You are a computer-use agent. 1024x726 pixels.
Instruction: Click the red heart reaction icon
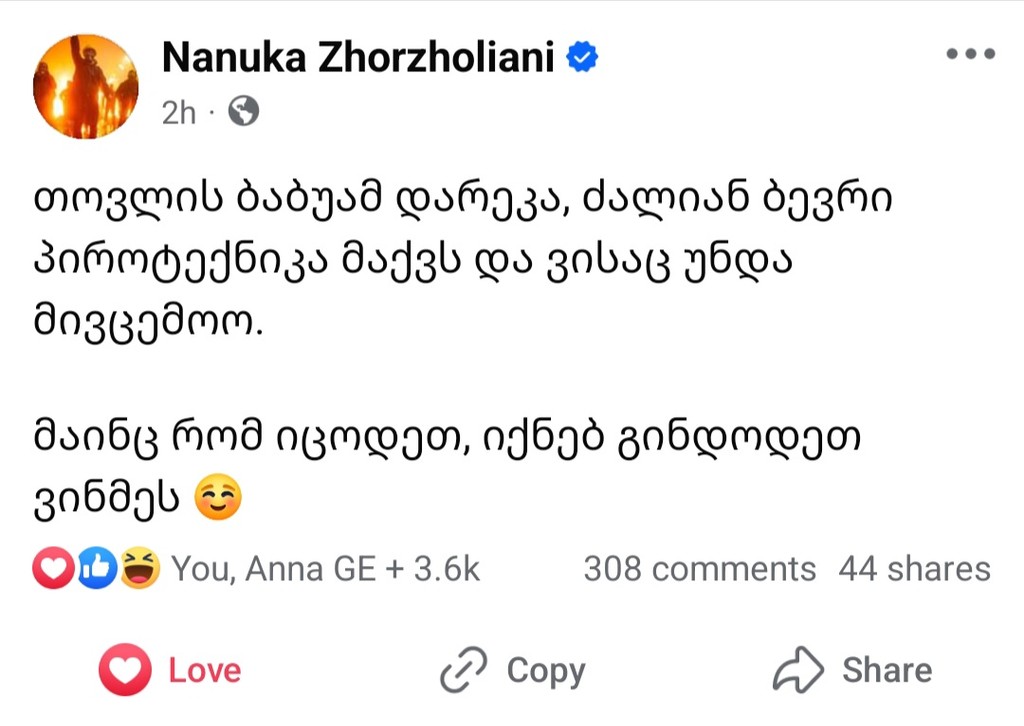pyautogui.click(x=52, y=569)
